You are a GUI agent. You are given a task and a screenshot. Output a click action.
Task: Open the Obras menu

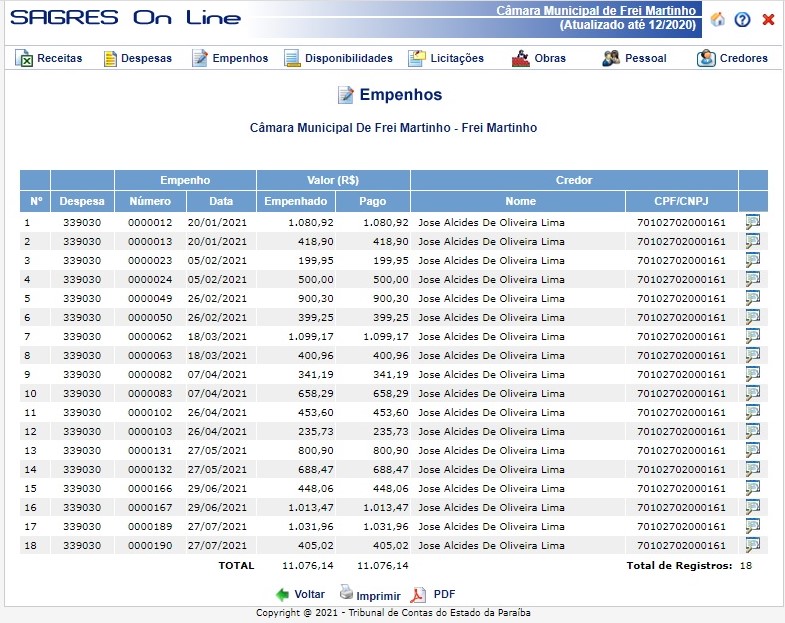click(x=539, y=58)
